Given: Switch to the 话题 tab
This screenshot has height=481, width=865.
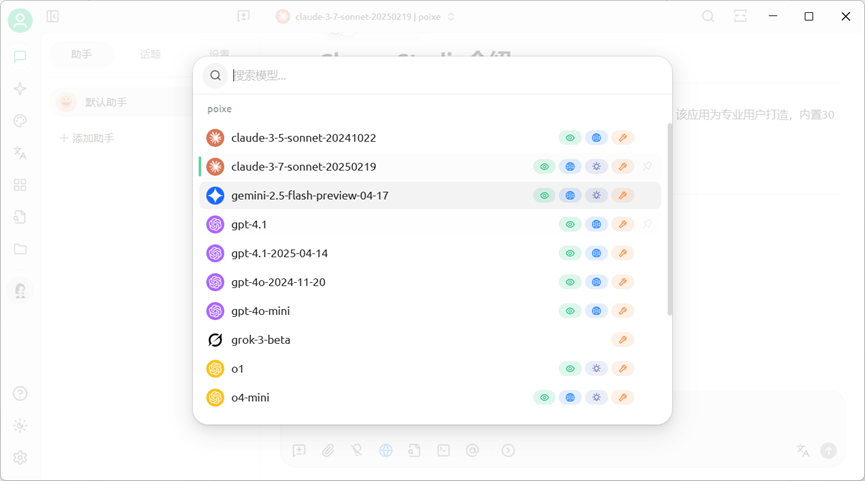Looking at the screenshot, I should [150, 54].
